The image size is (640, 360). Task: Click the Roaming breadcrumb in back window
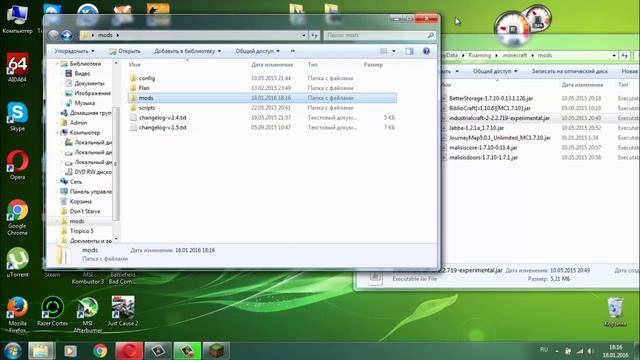(480, 56)
